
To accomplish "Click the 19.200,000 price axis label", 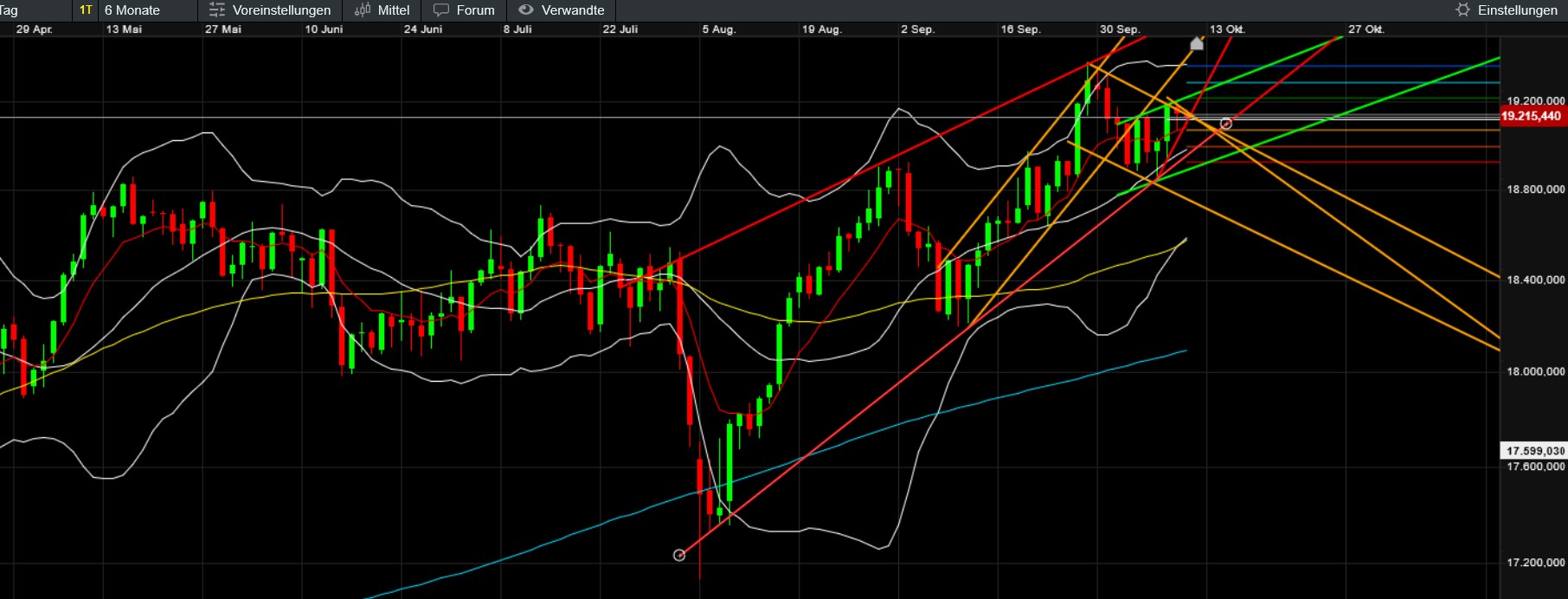I will (1536, 101).
